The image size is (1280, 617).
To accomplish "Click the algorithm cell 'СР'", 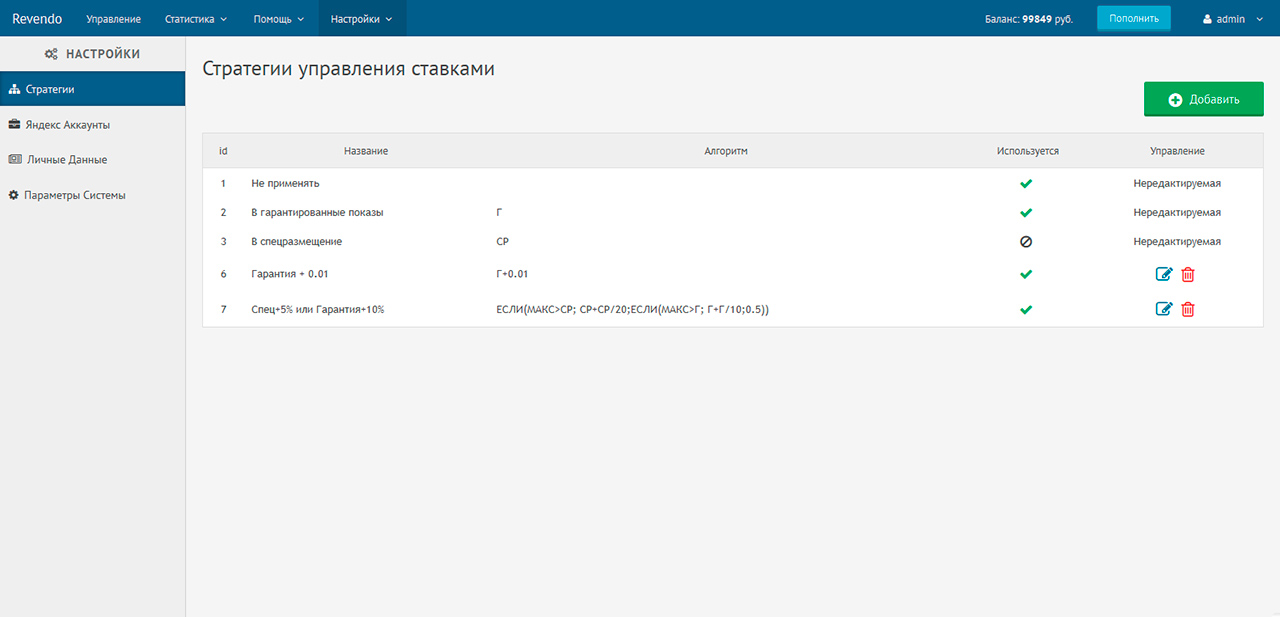I will coord(503,242).
